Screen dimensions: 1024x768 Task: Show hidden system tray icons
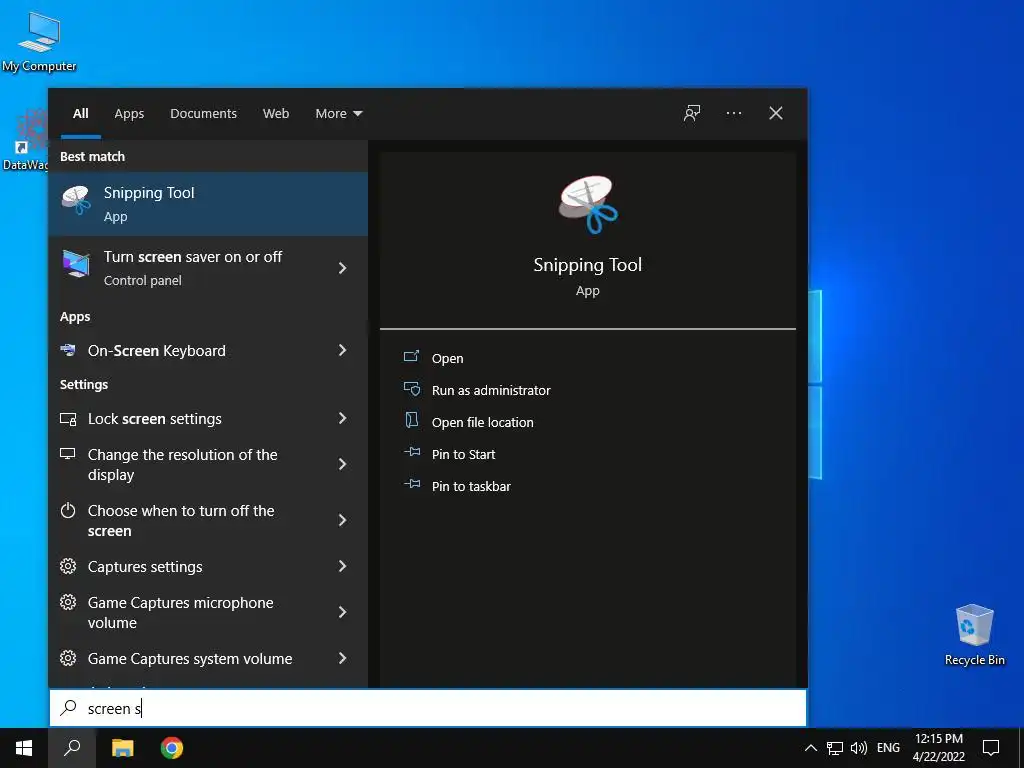click(x=810, y=748)
